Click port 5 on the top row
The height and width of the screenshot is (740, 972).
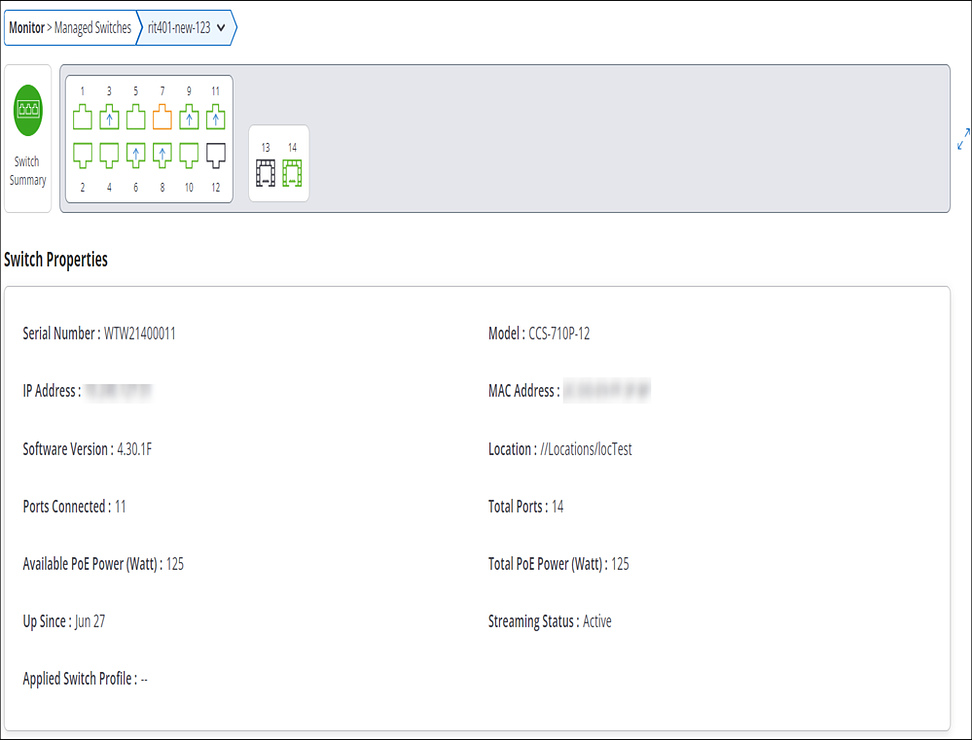point(136,117)
